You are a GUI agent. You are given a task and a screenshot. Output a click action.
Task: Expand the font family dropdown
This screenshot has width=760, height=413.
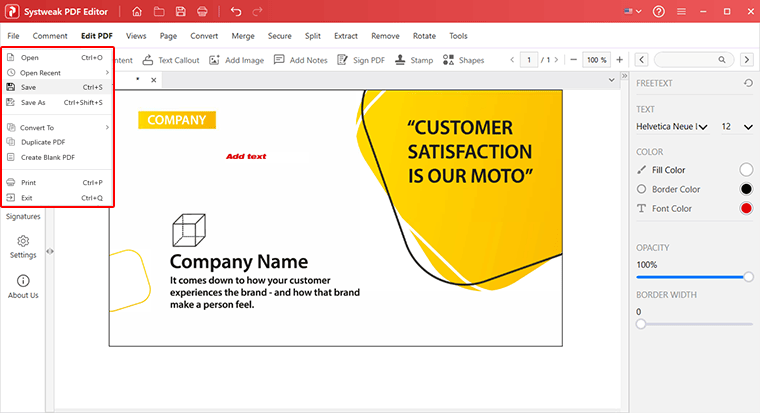672,127
